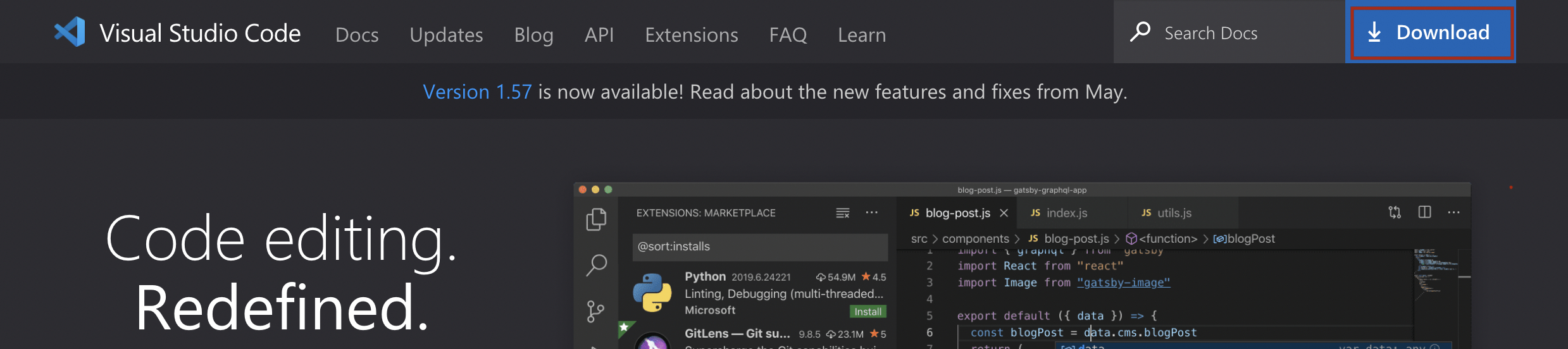Click the red macOS close dot of mockup window
The height and width of the screenshot is (349, 1568).
(583, 190)
